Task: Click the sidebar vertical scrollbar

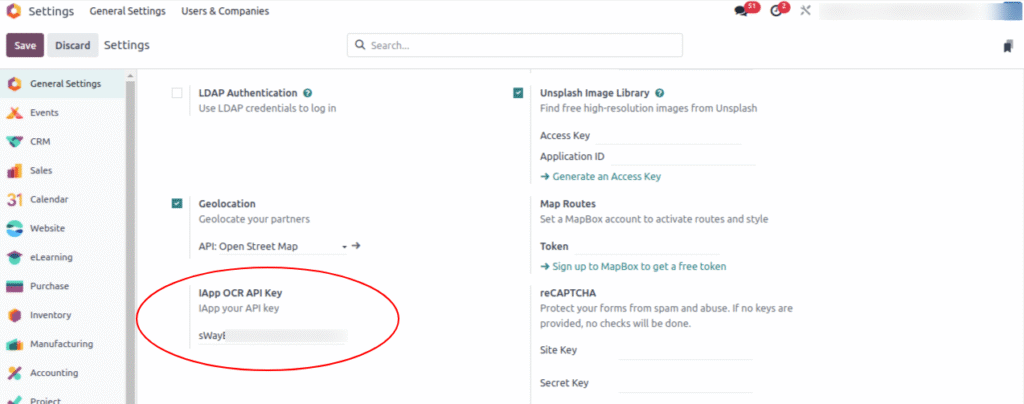Action: pyautogui.click(x=130, y=241)
